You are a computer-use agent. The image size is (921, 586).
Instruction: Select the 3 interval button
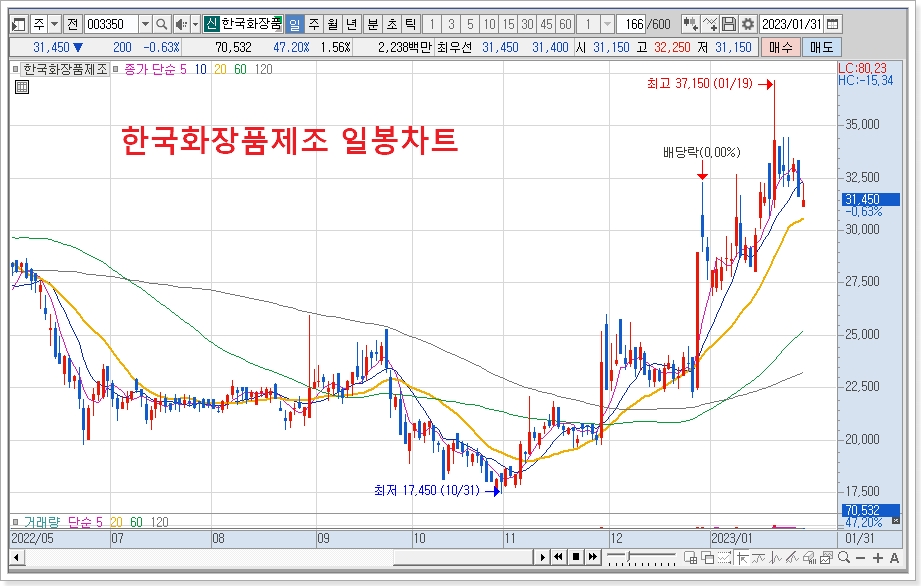[x=451, y=24]
